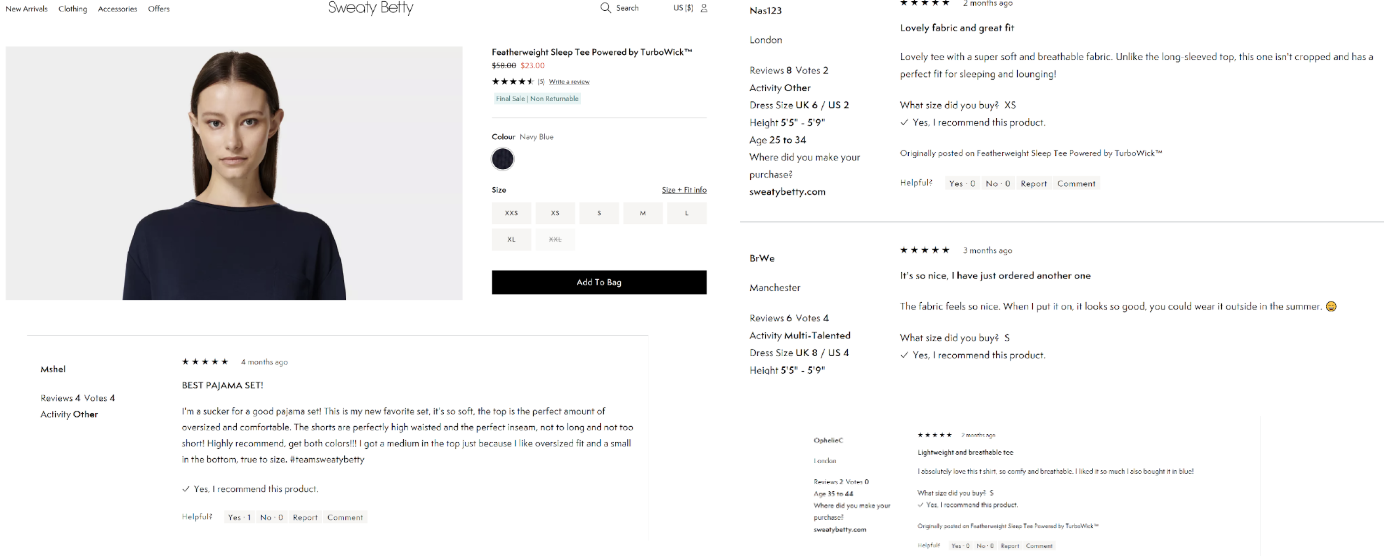Screen dimensions: 1384x556
Task: Click Add To Bag button
Action: pos(599,282)
